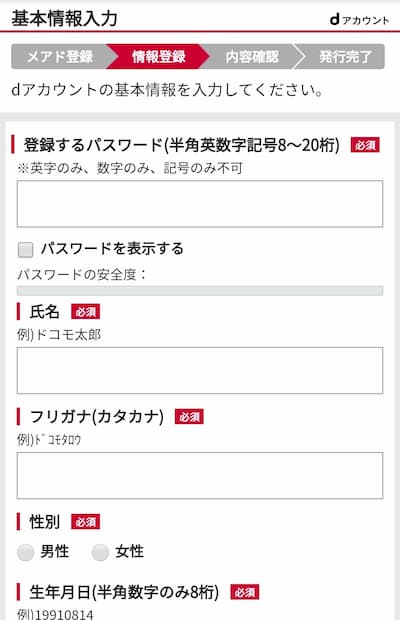
Task: Click the password strength meter bar
Action: [200, 291]
